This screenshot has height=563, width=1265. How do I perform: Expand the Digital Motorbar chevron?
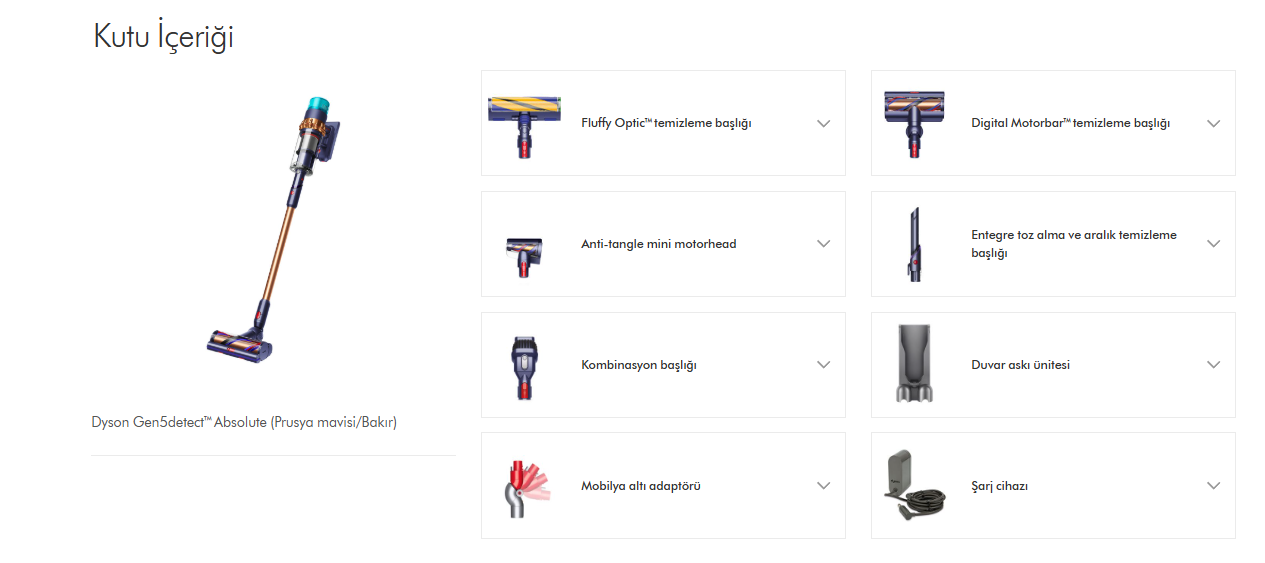click(1214, 124)
